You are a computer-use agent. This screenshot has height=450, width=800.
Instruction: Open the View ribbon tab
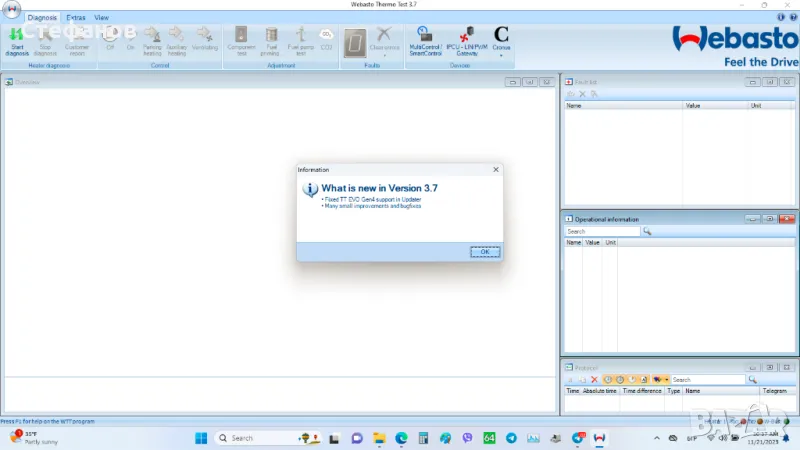point(101,17)
